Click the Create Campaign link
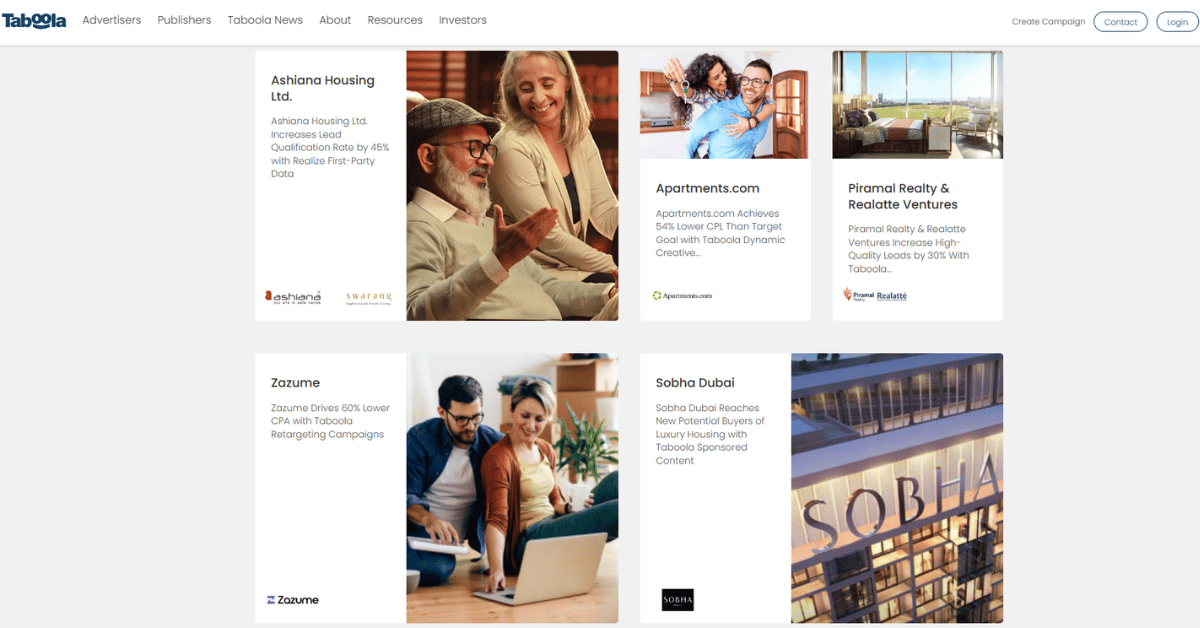 click(1048, 21)
